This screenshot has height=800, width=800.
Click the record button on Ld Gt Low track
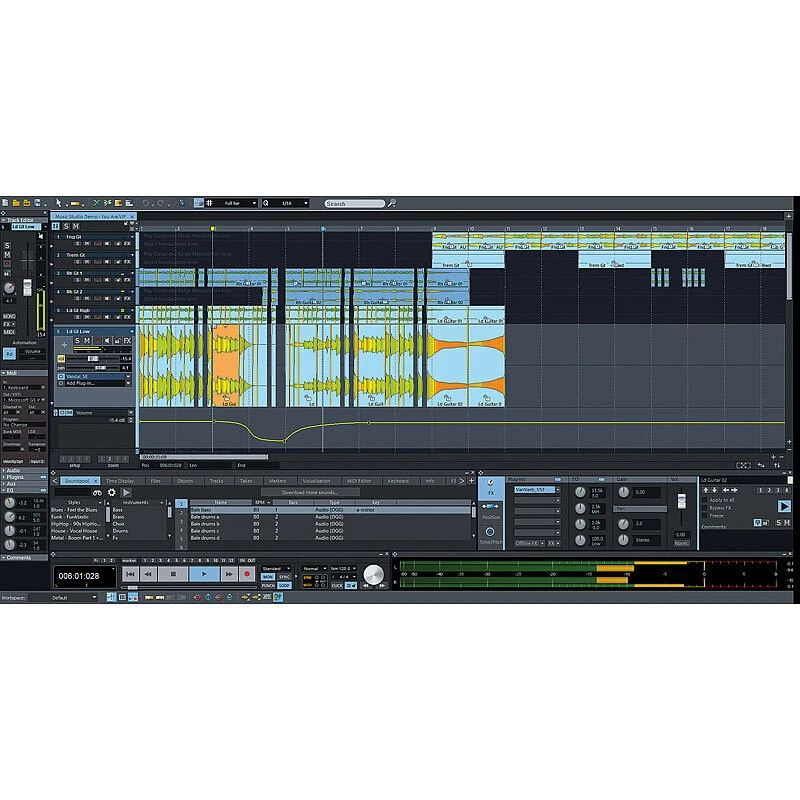click(97, 340)
